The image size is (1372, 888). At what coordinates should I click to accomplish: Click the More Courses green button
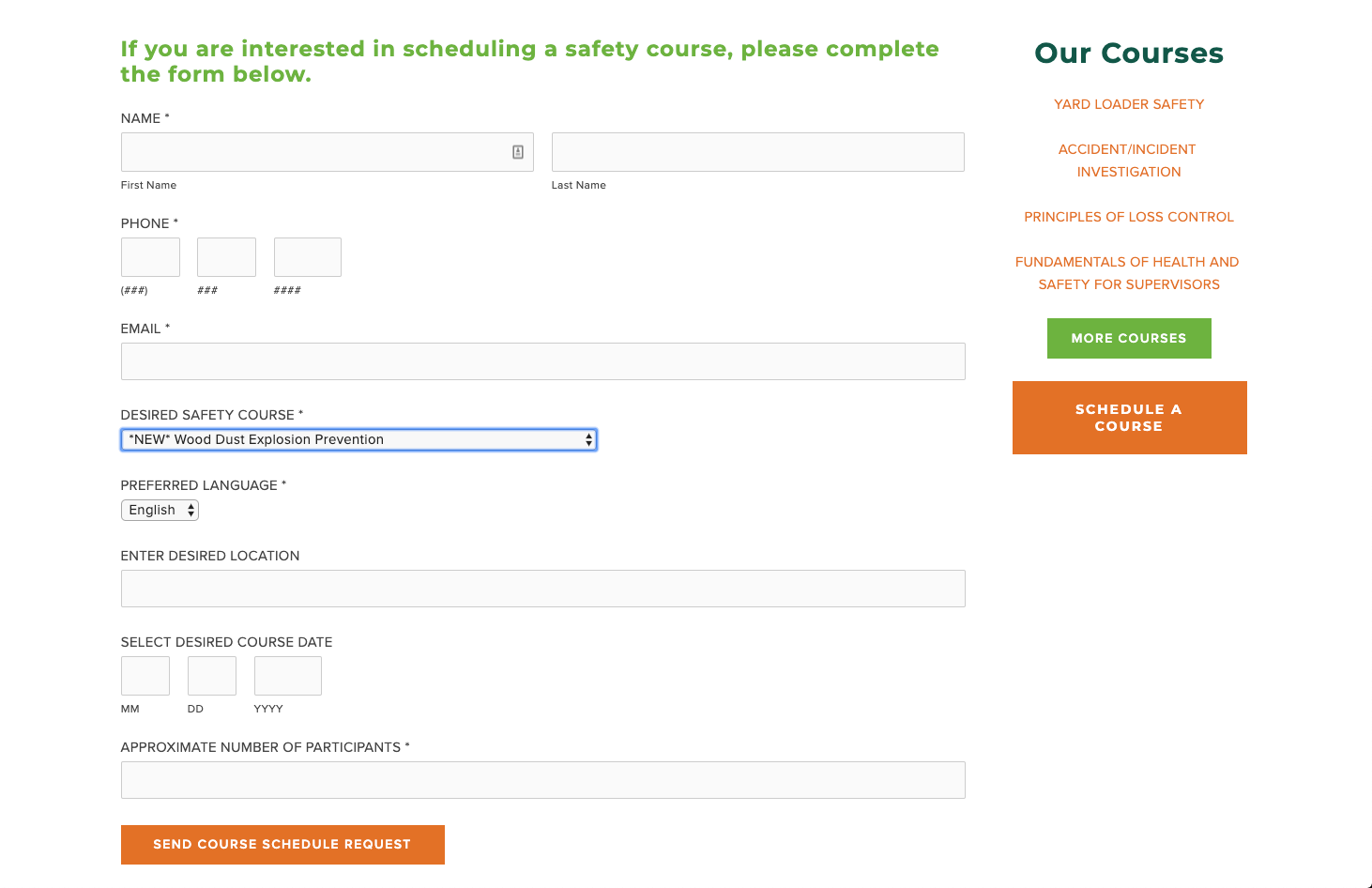1129,338
